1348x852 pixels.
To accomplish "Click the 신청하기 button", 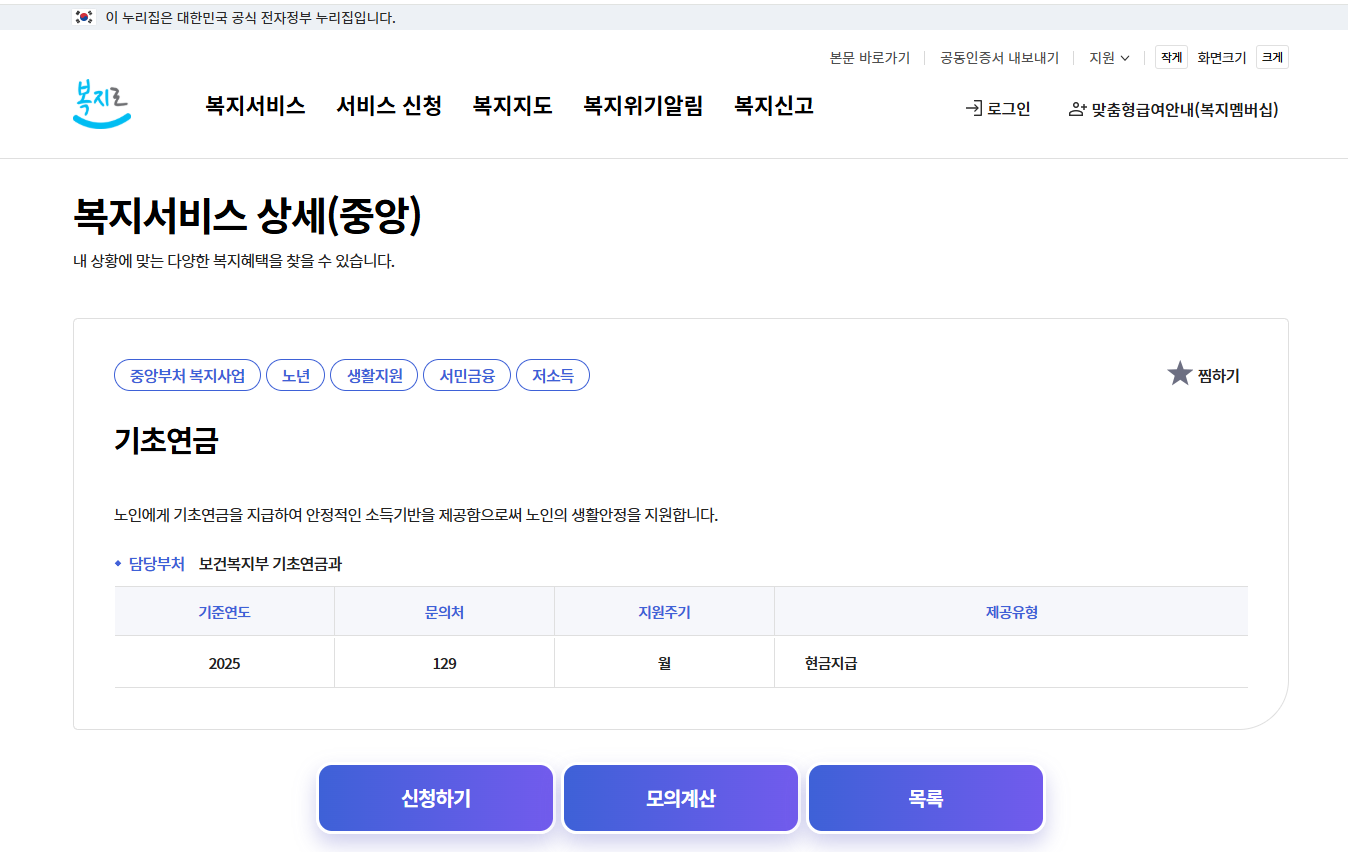I will [x=435, y=797].
